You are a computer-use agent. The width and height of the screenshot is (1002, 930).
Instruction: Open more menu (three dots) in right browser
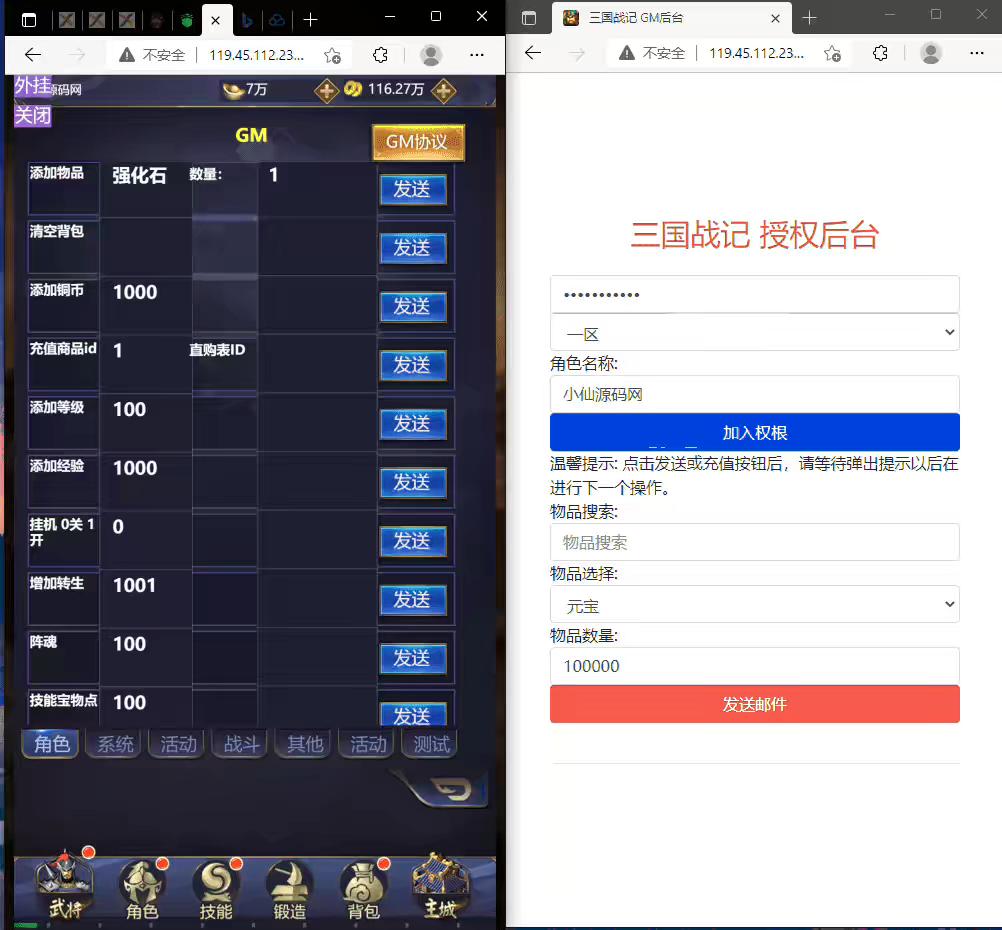pyautogui.click(x=977, y=53)
